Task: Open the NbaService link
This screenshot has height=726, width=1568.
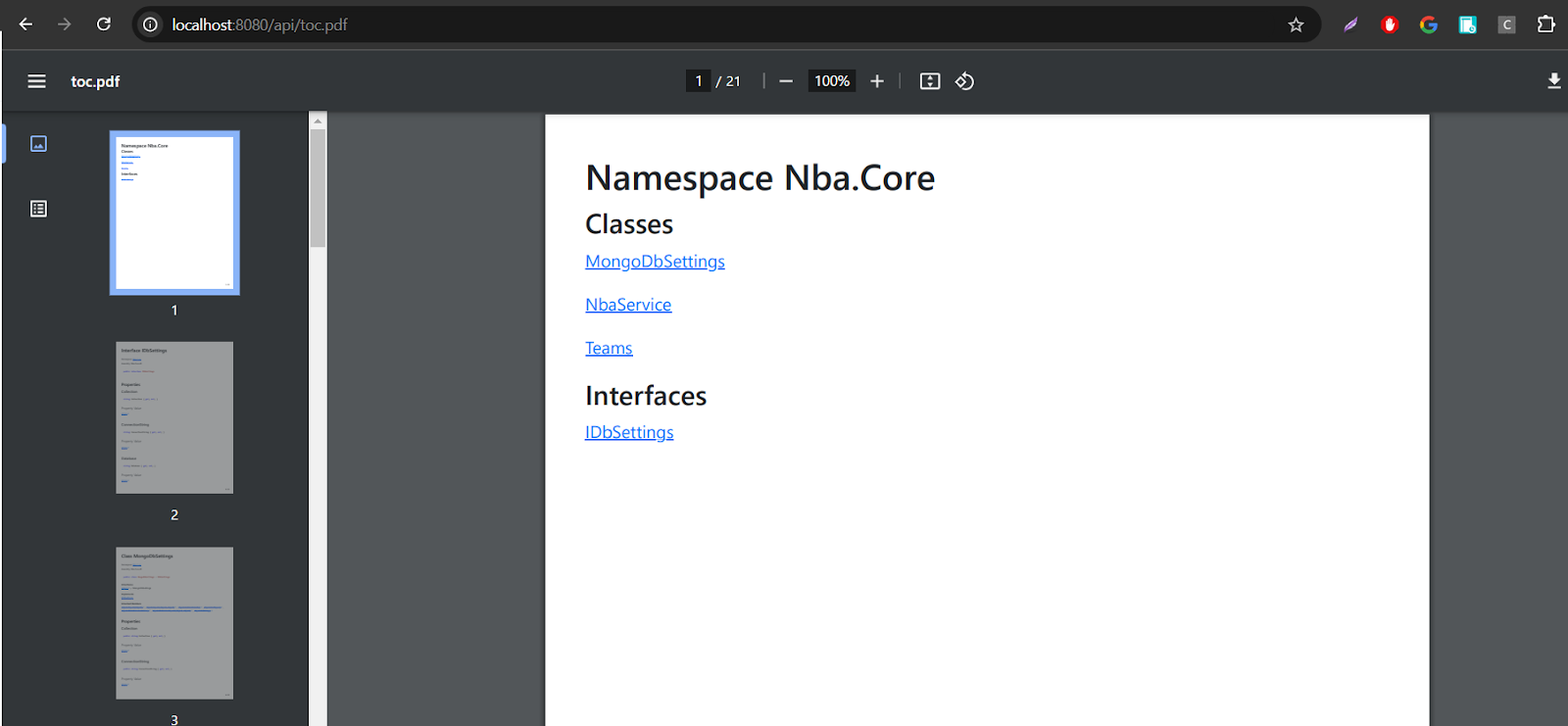Action: pyautogui.click(x=628, y=305)
